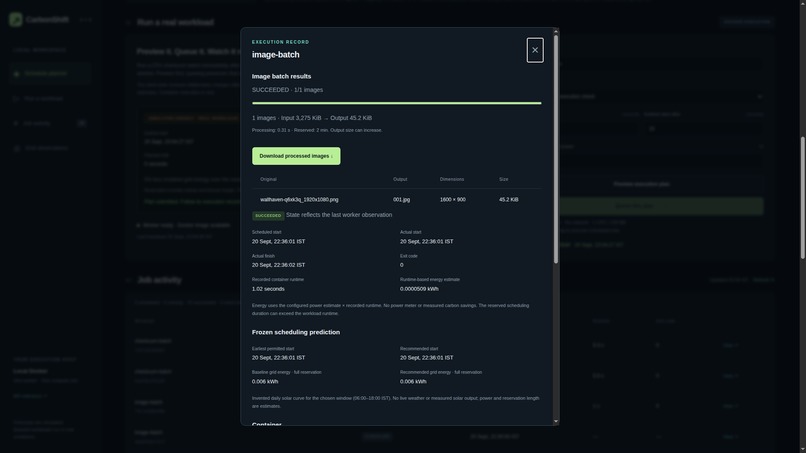Click the Original column header
This screenshot has width=806, height=453.
[x=268, y=179]
